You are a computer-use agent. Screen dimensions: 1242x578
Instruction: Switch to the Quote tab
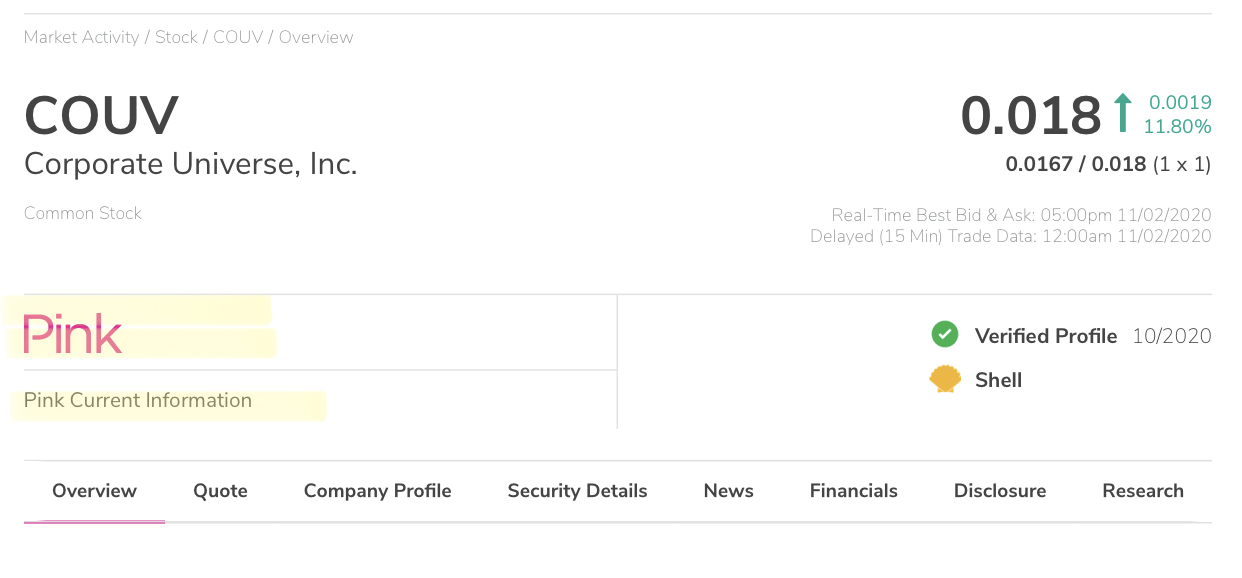click(x=220, y=491)
